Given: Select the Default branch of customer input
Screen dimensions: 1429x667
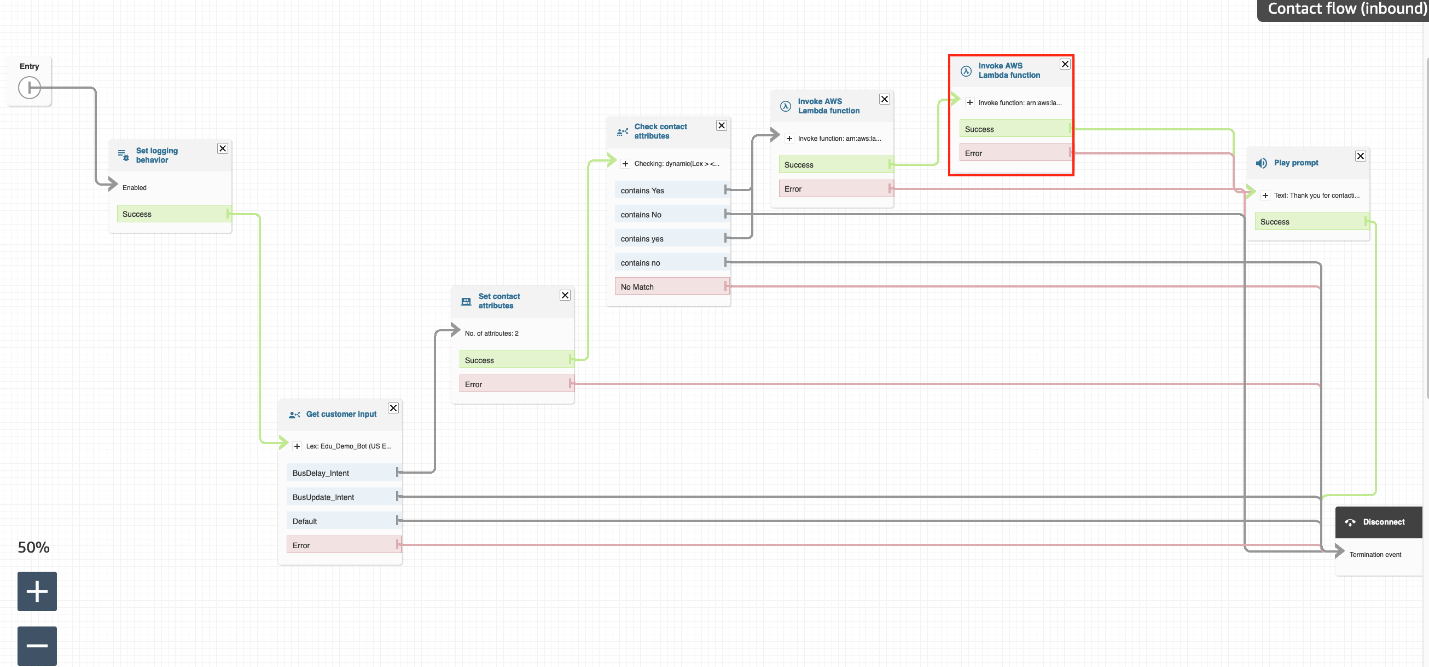Looking at the screenshot, I should [341, 521].
